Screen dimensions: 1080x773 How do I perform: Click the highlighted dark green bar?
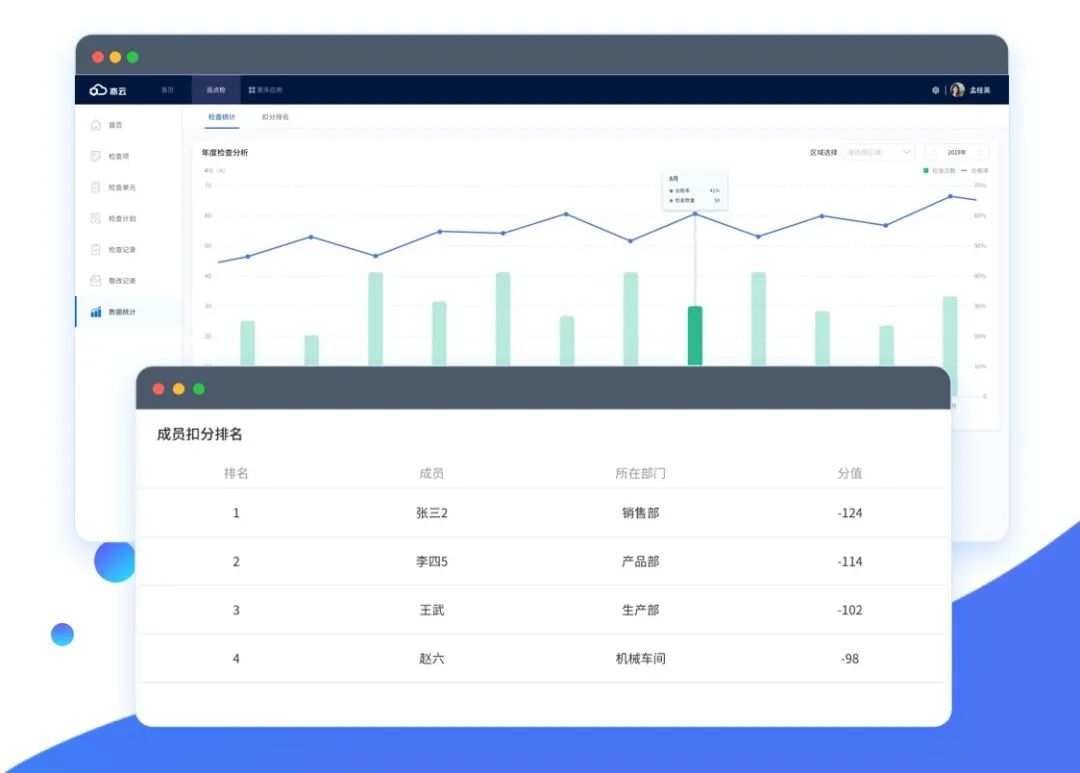(x=695, y=335)
